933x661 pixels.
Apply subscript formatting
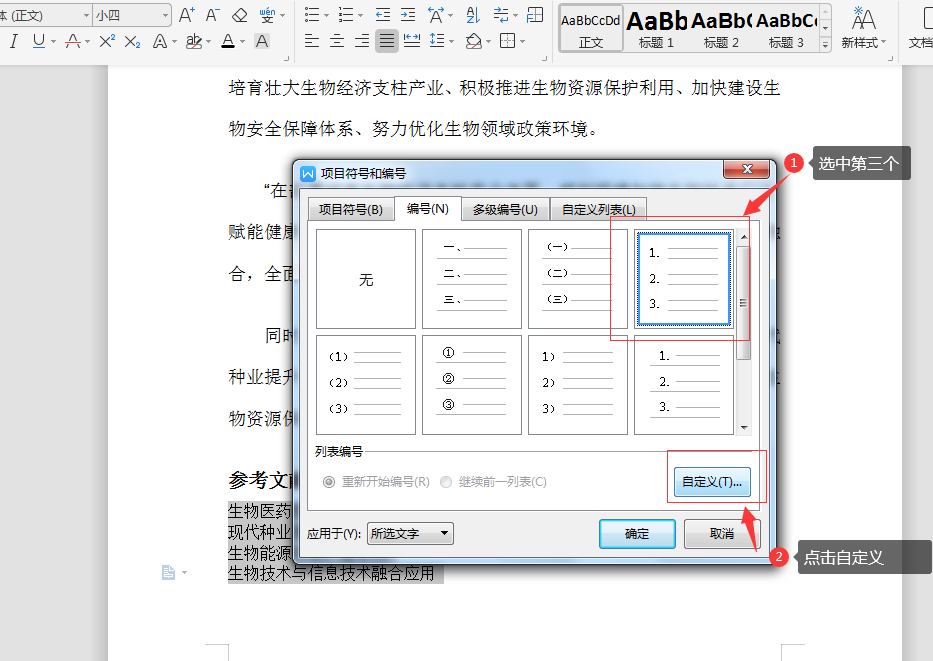tap(132, 41)
